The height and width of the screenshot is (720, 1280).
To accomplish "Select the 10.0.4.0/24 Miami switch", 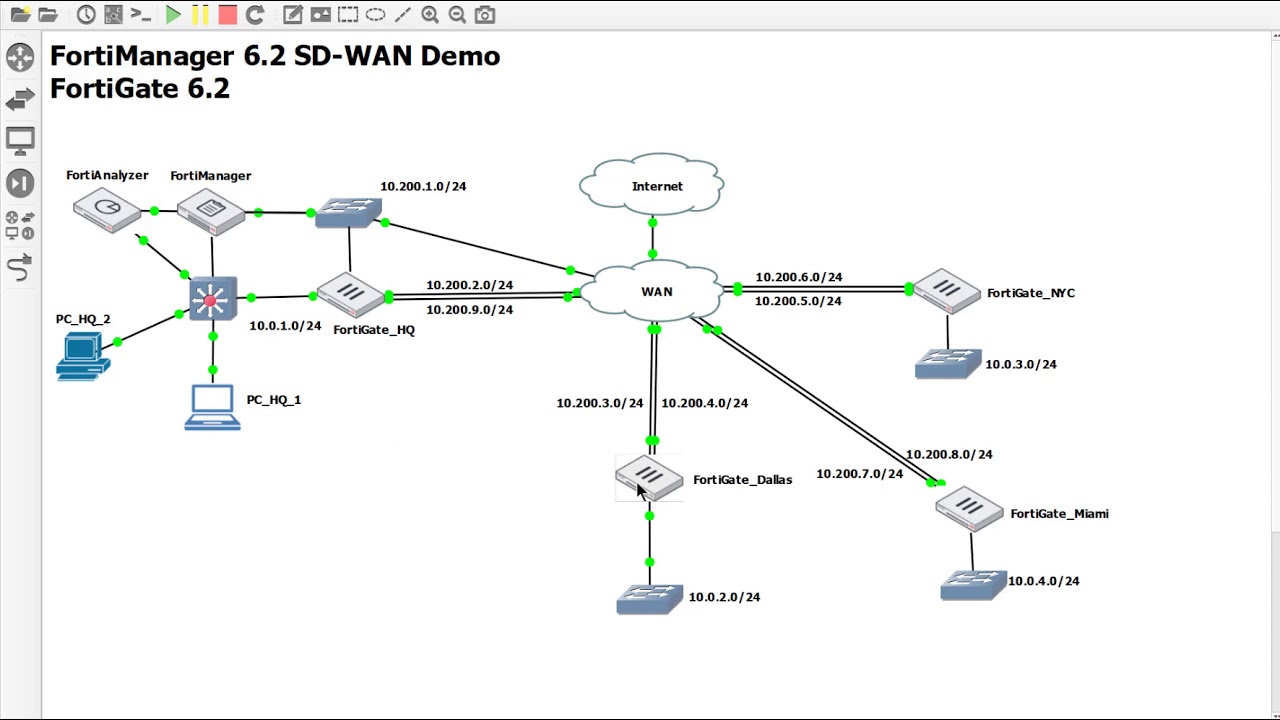I will (x=973, y=585).
